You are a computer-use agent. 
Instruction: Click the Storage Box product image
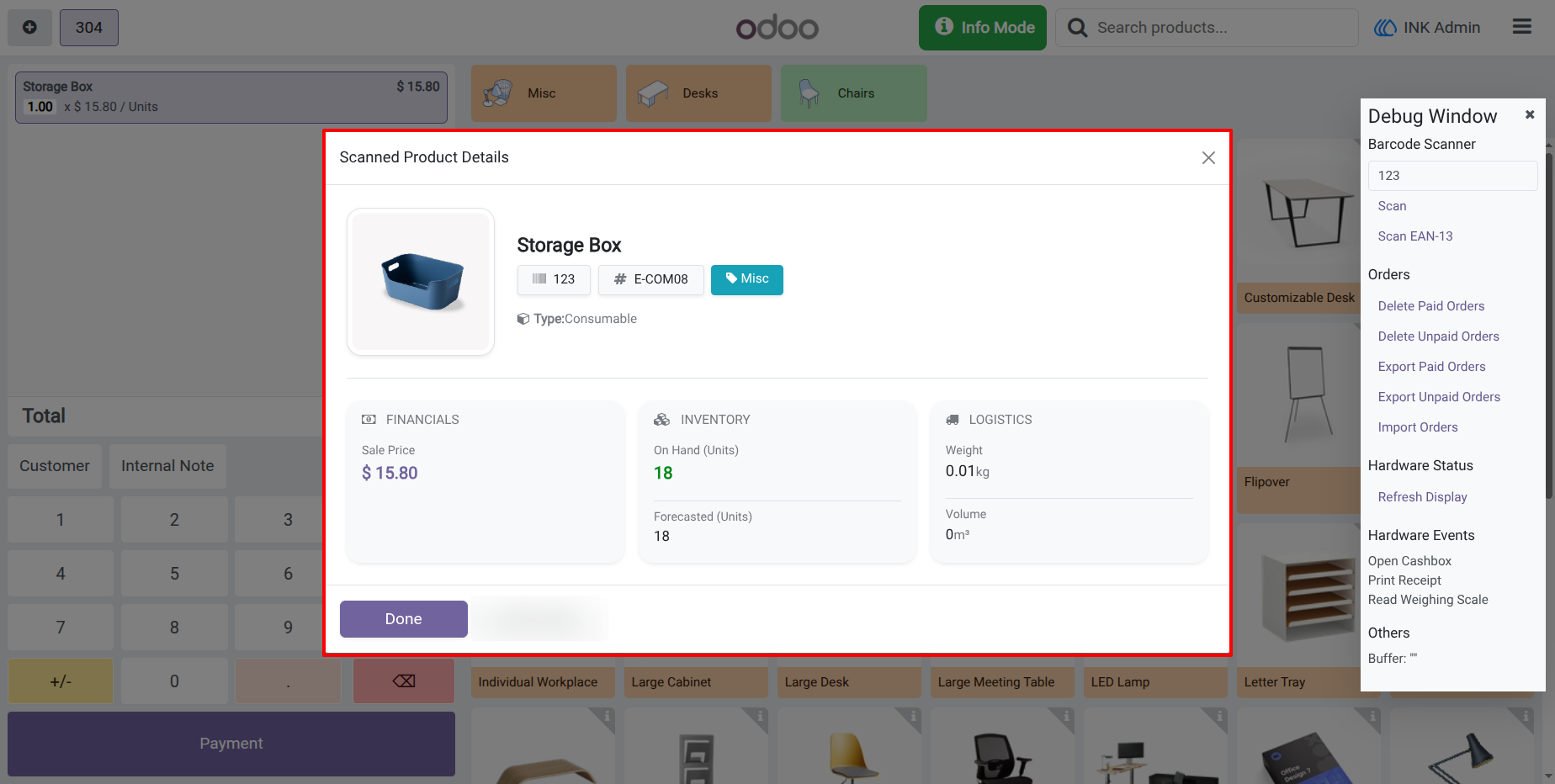pyautogui.click(x=421, y=282)
